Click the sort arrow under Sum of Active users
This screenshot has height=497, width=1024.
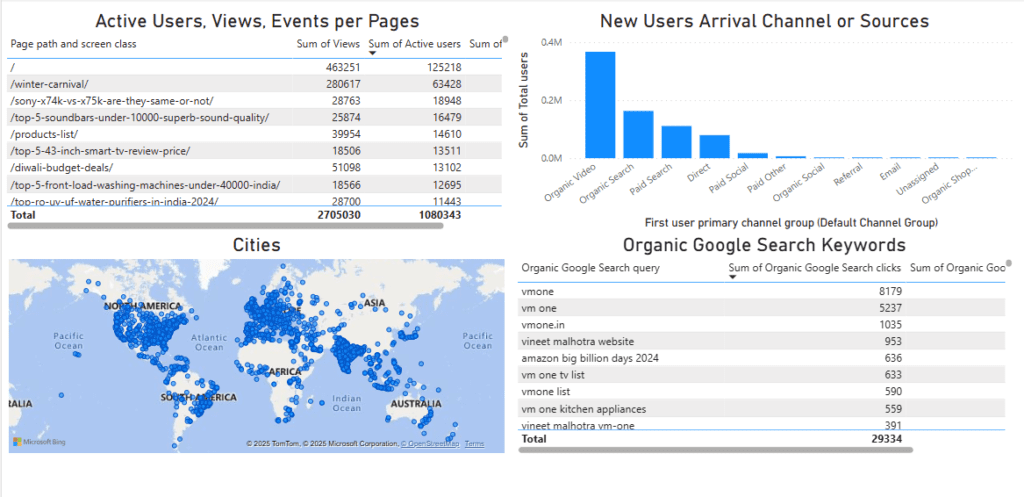pos(372,54)
